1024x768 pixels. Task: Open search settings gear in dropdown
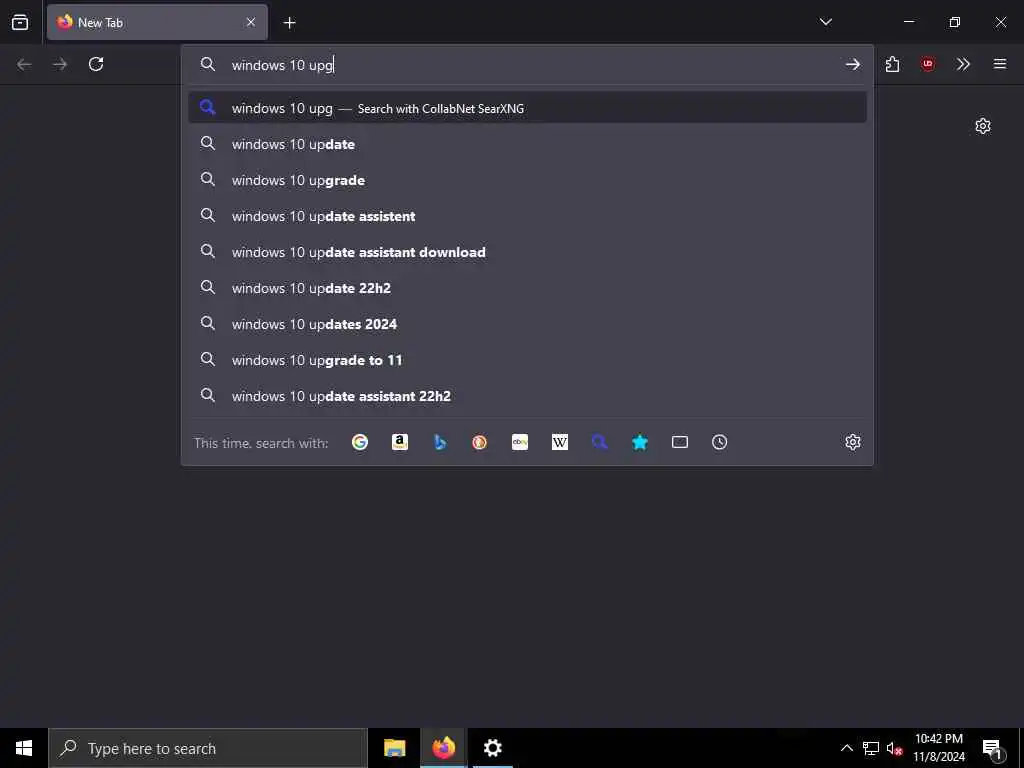[853, 442]
